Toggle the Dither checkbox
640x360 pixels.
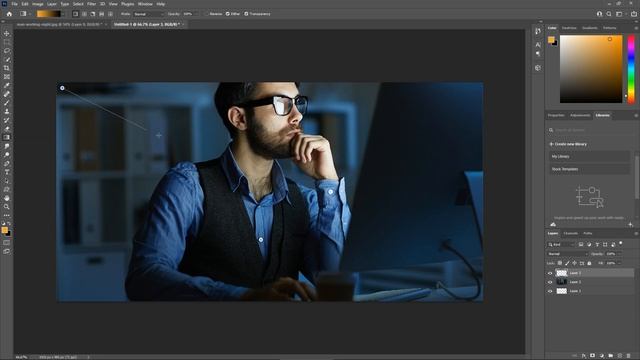228,14
